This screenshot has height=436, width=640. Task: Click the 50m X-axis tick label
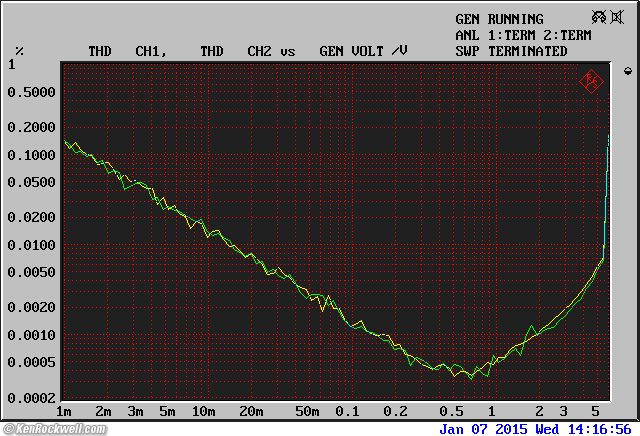pyautogui.click(x=307, y=412)
